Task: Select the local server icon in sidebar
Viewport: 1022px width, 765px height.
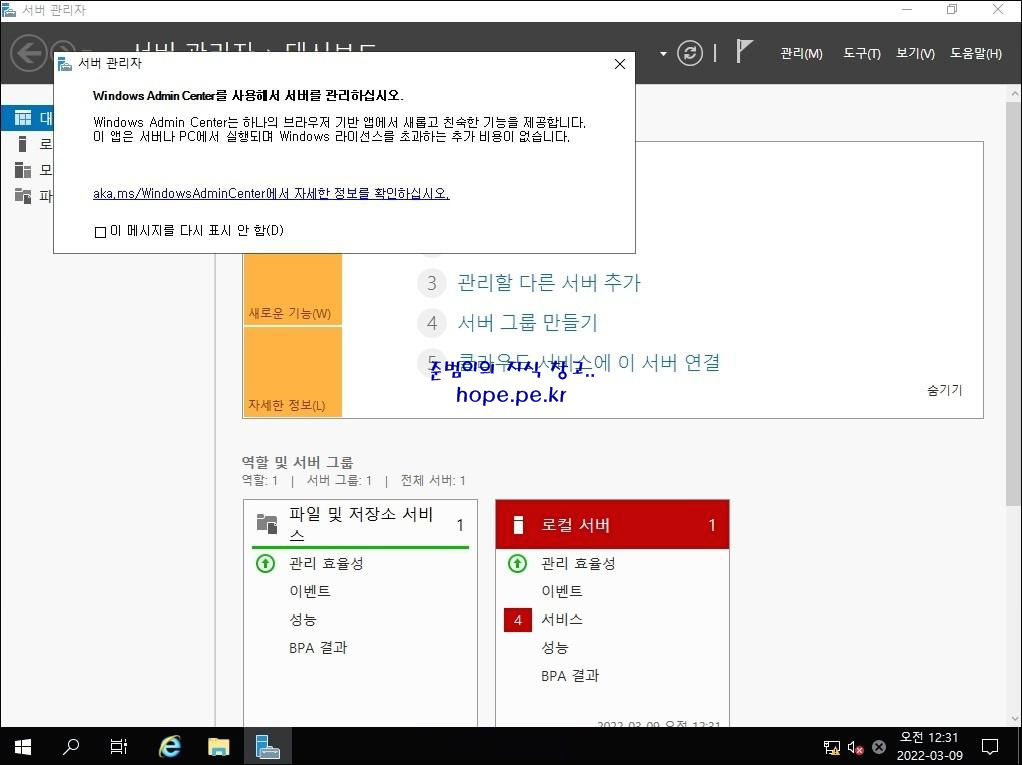Action: [22, 144]
